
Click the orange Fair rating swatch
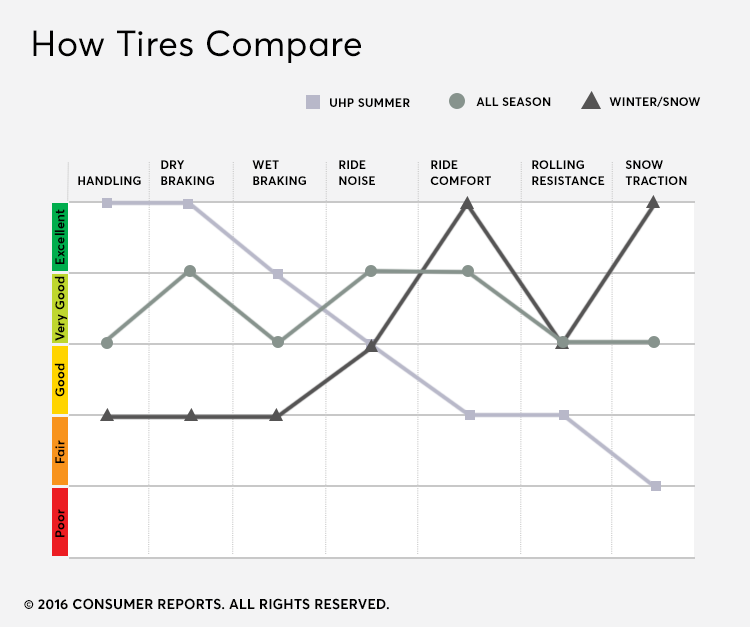tap(60, 451)
